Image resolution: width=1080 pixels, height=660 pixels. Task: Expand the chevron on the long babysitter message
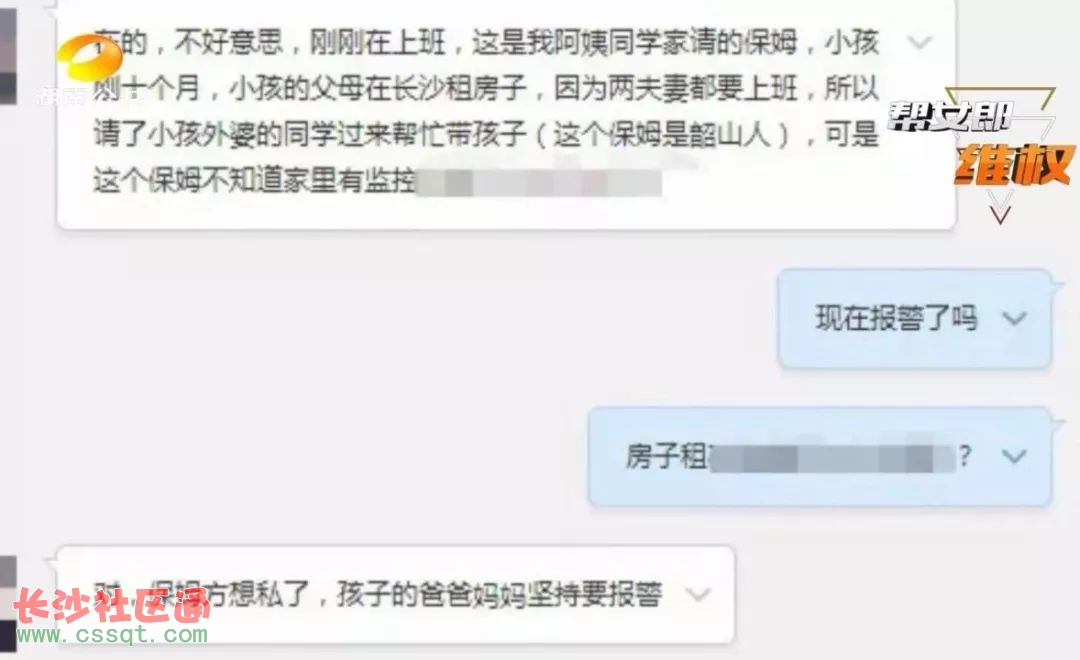tap(919, 43)
